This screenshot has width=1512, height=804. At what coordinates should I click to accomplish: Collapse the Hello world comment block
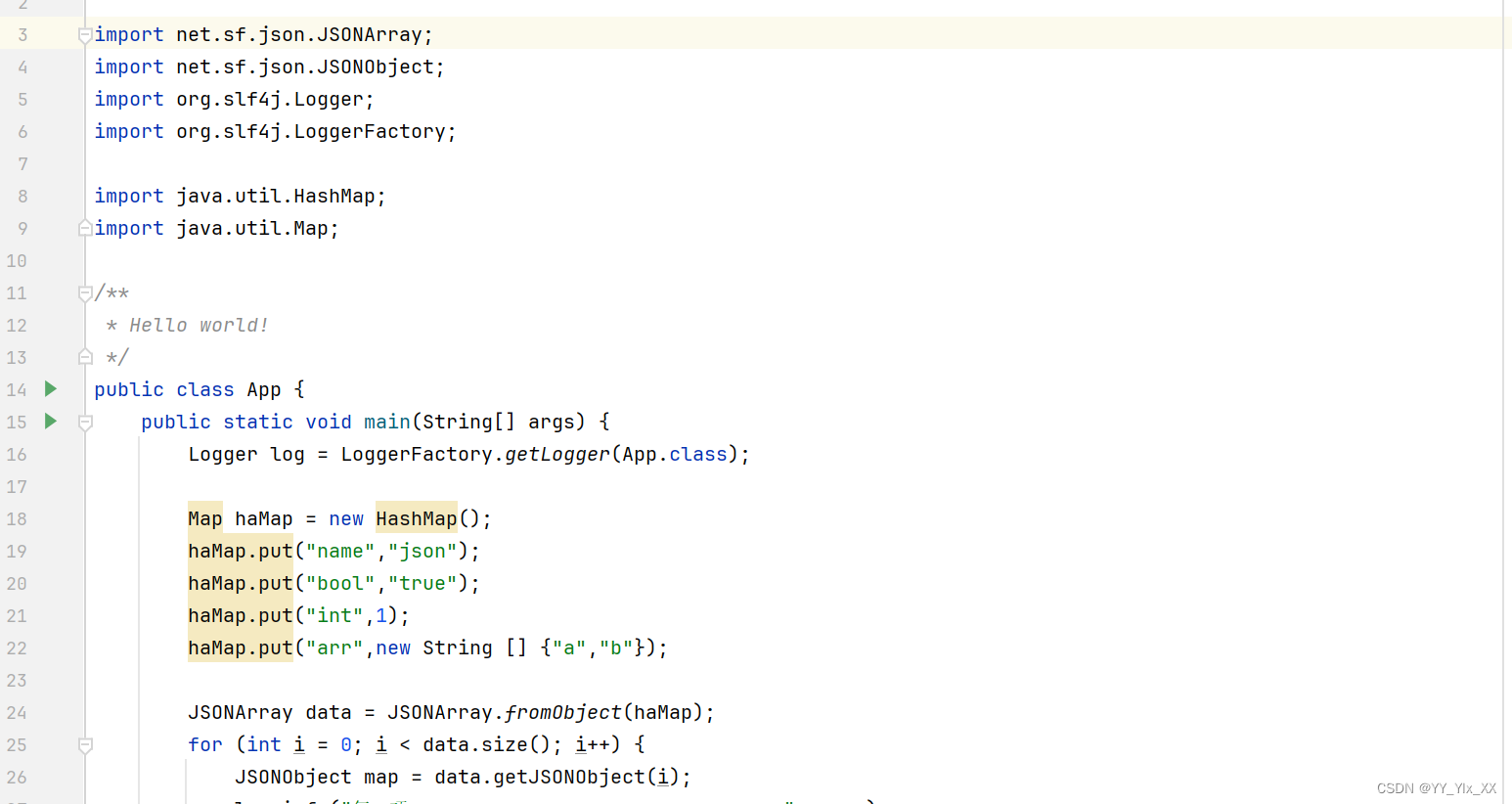[x=84, y=291]
